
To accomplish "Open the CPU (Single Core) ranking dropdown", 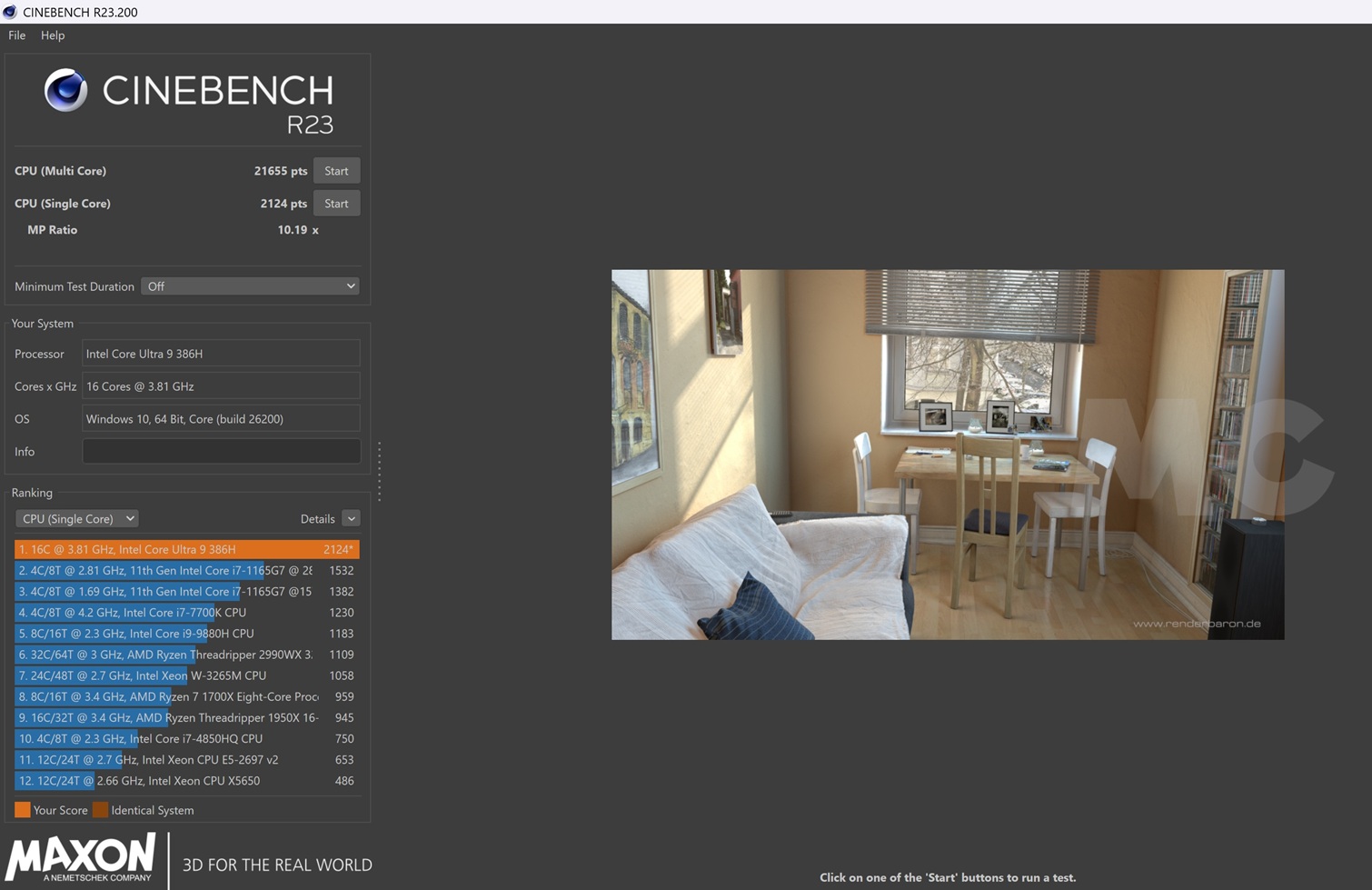I will tap(76, 519).
